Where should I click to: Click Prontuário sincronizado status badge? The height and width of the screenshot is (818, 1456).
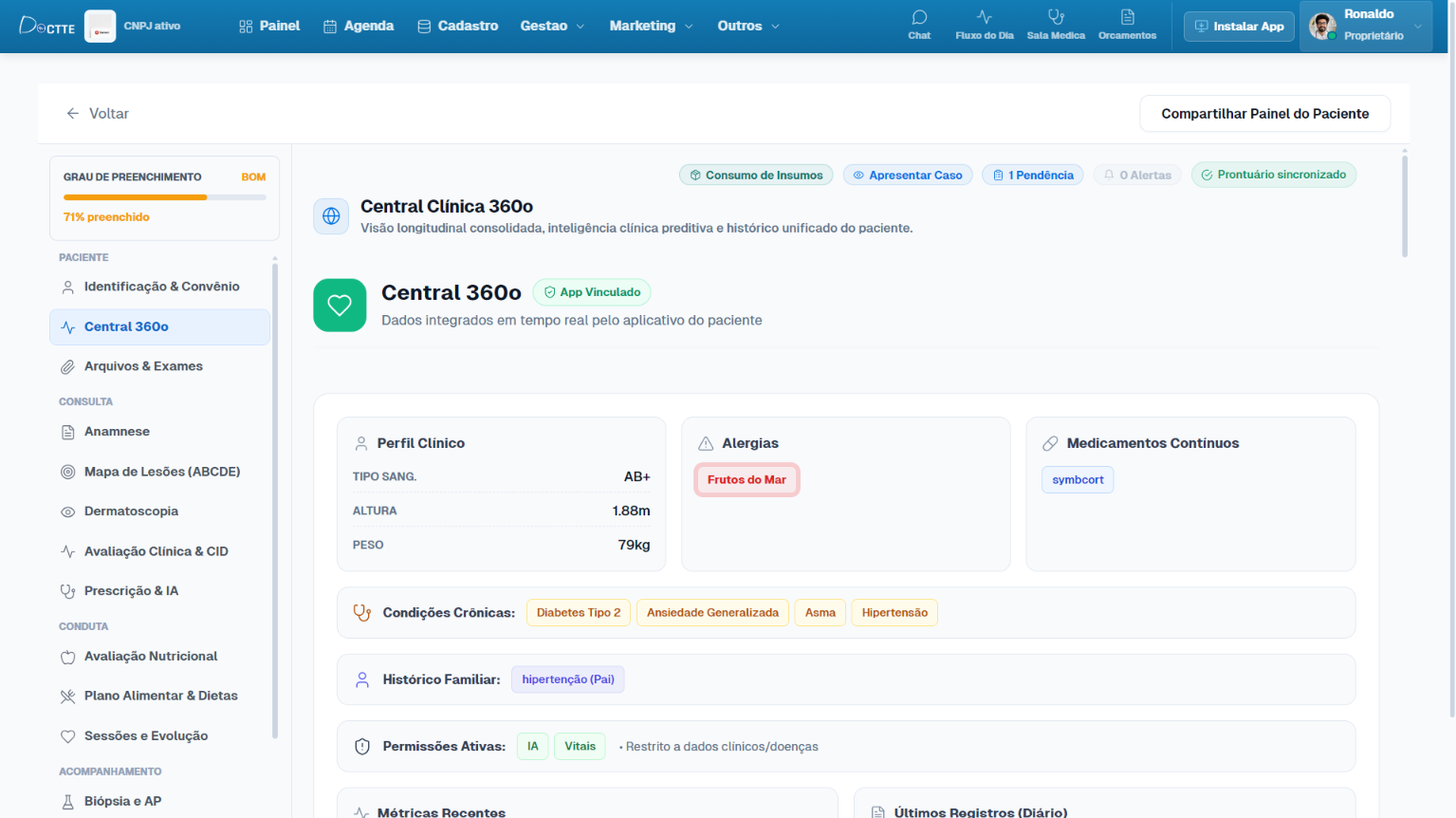(x=1274, y=175)
